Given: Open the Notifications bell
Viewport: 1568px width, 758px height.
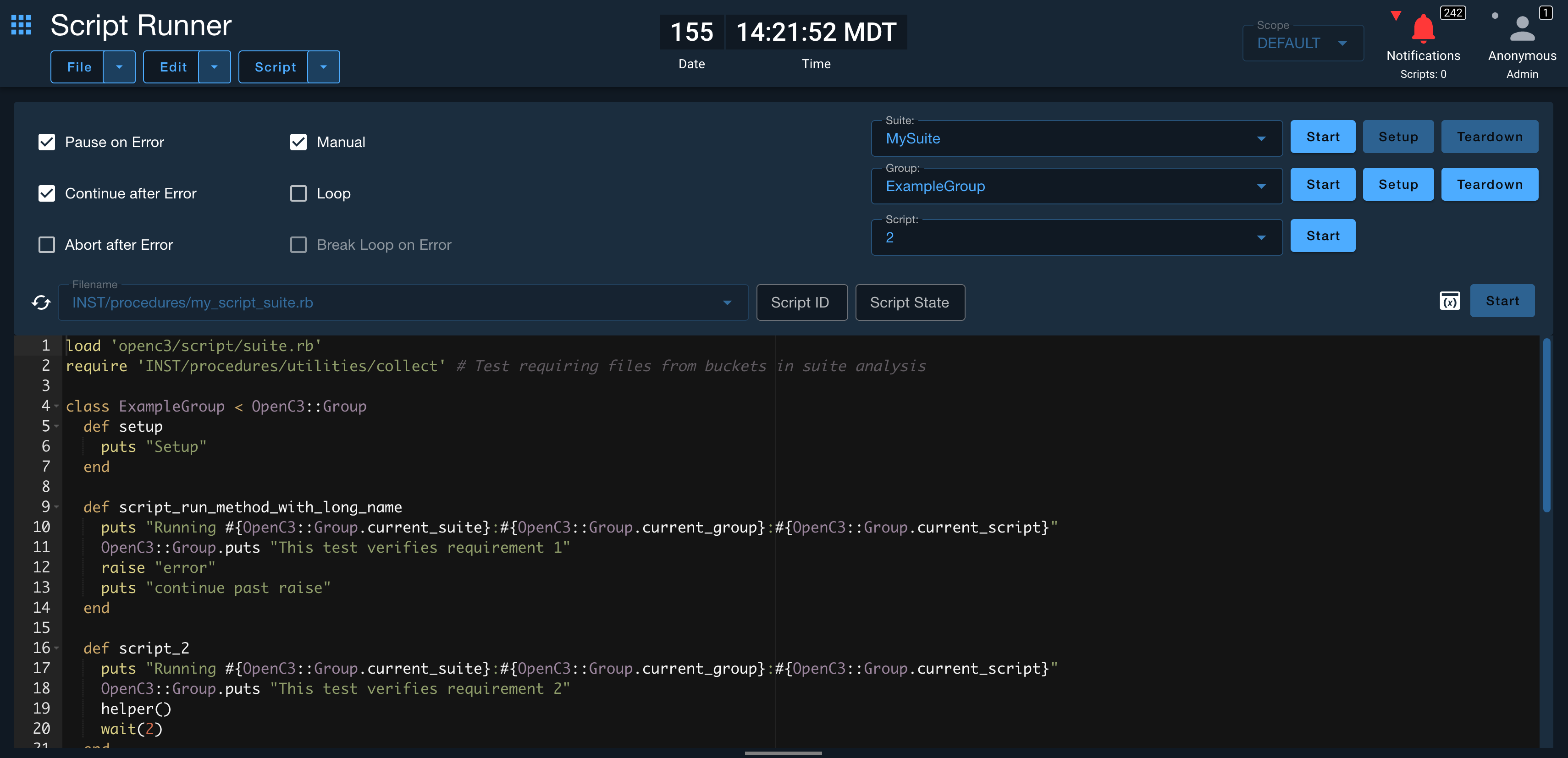Looking at the screenshot, I should (1423, 28).
